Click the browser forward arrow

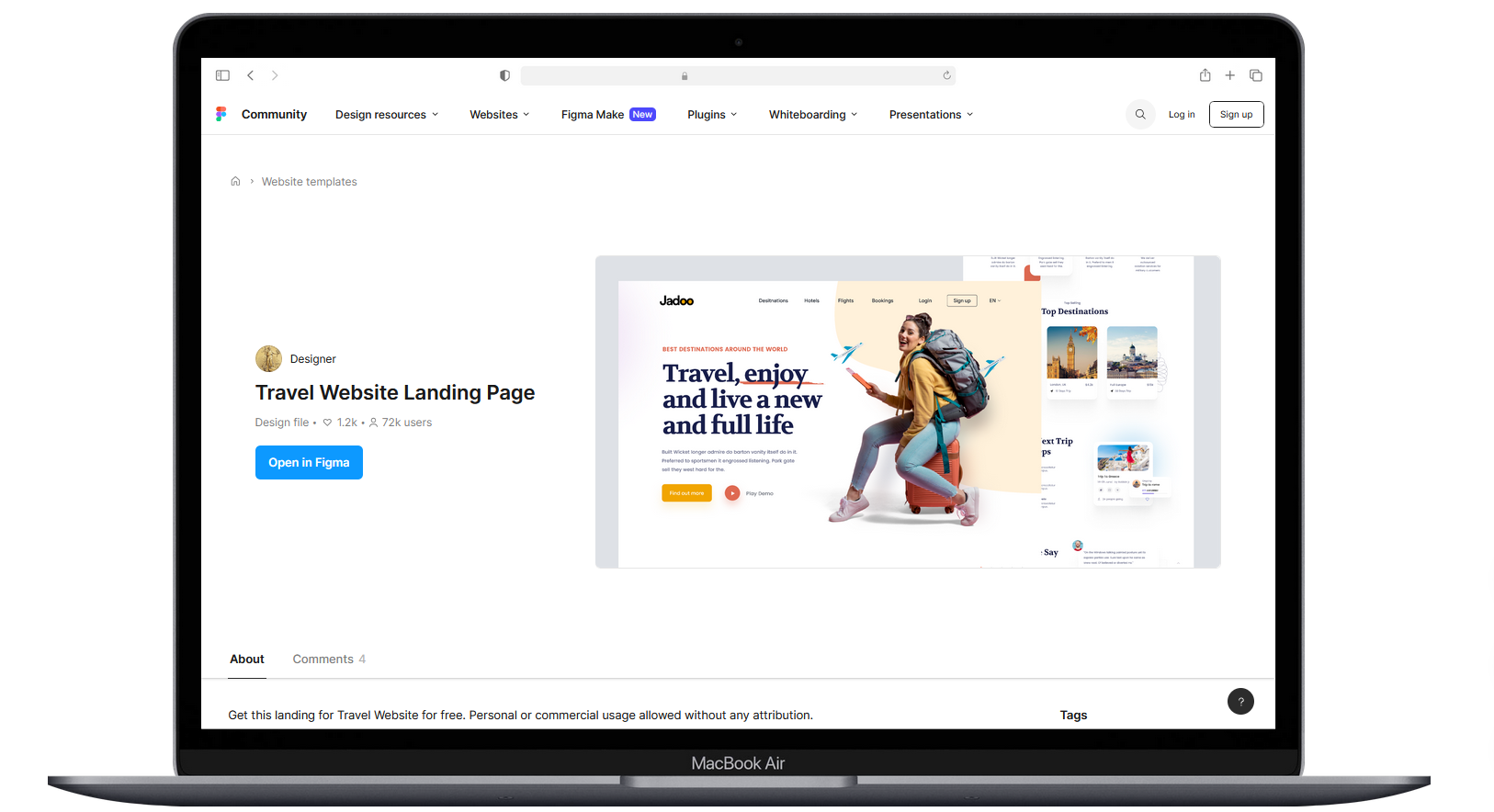coord(275,75)
